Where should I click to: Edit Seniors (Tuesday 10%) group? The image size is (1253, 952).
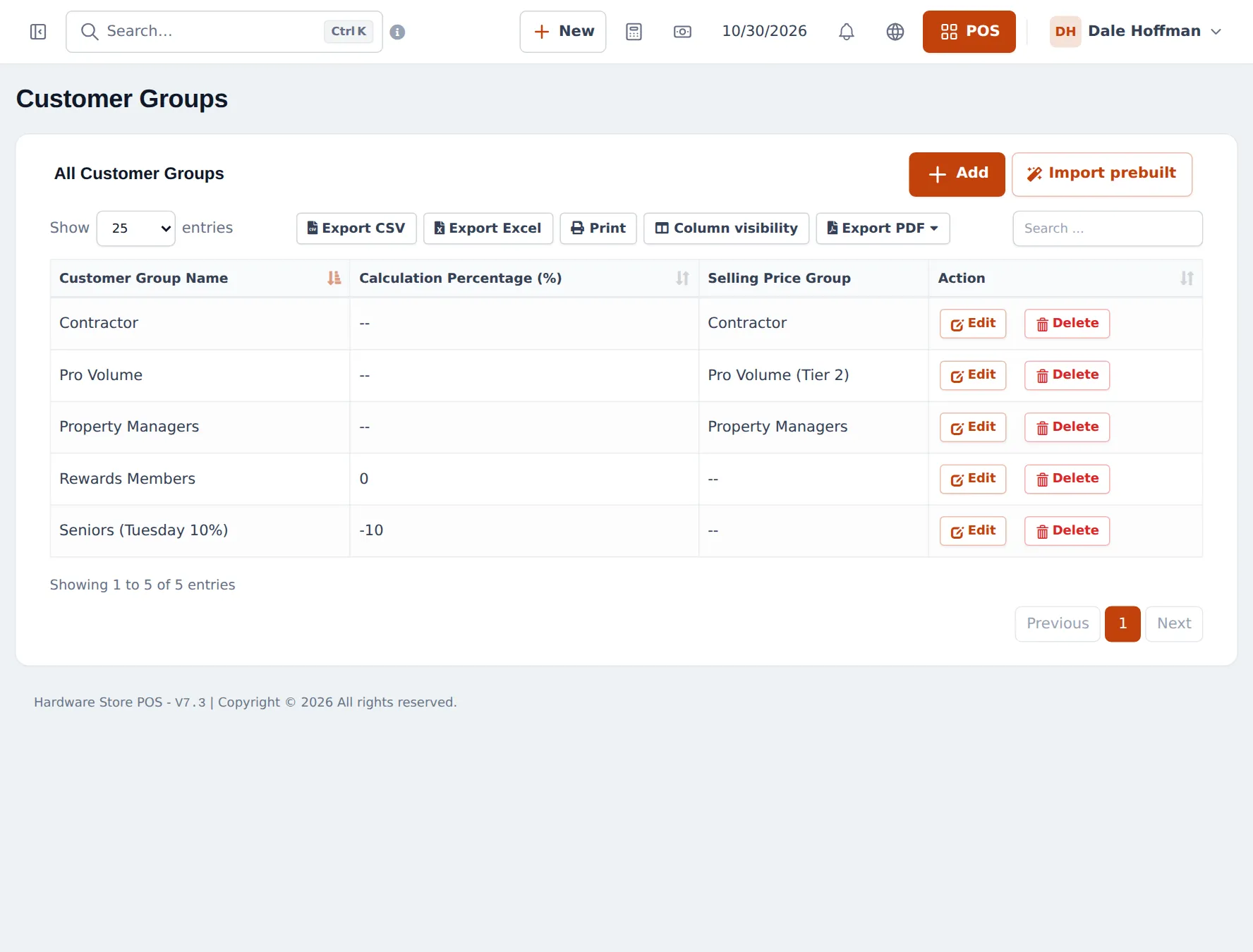[973, 531]
